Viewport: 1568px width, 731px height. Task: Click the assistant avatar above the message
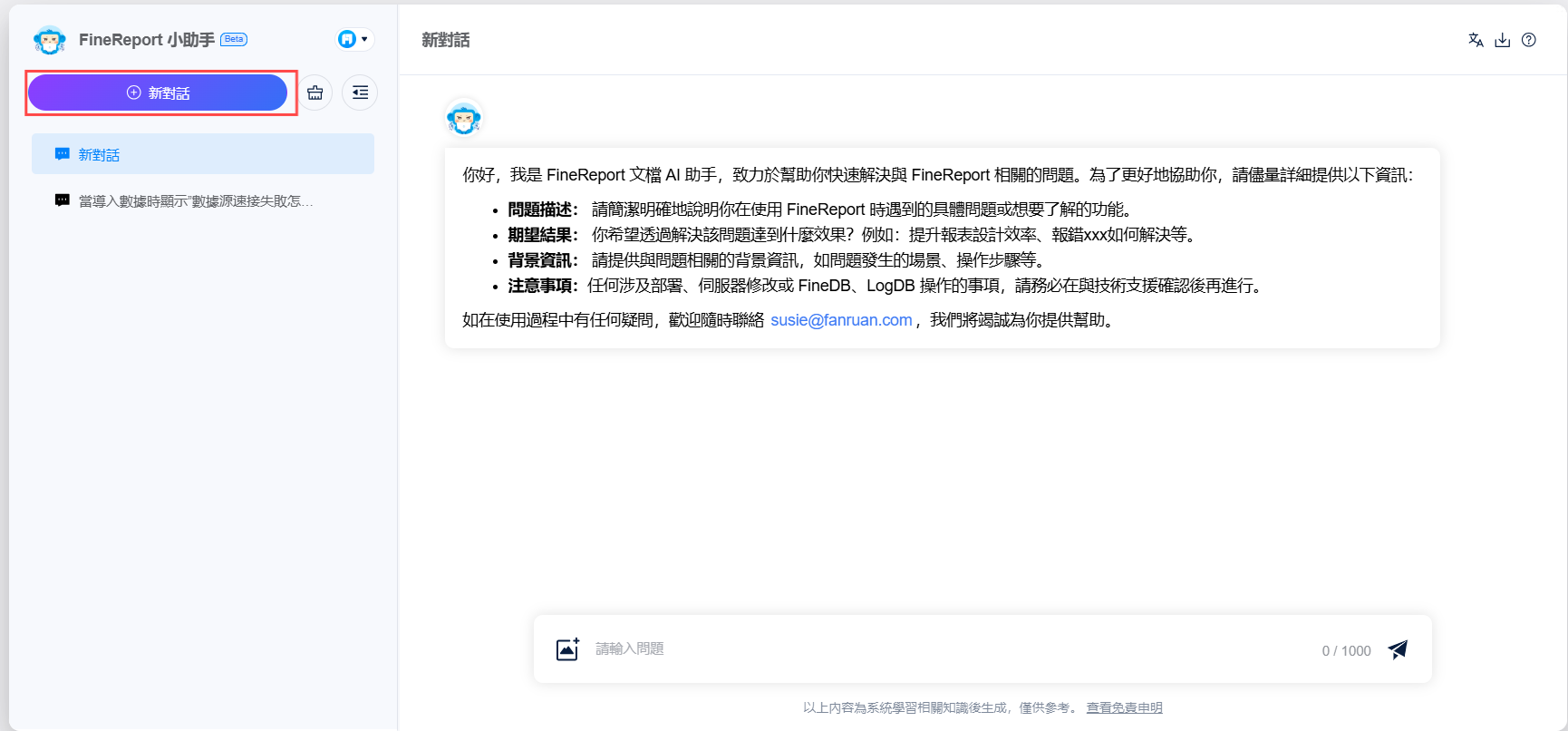(x=464, y=118)
